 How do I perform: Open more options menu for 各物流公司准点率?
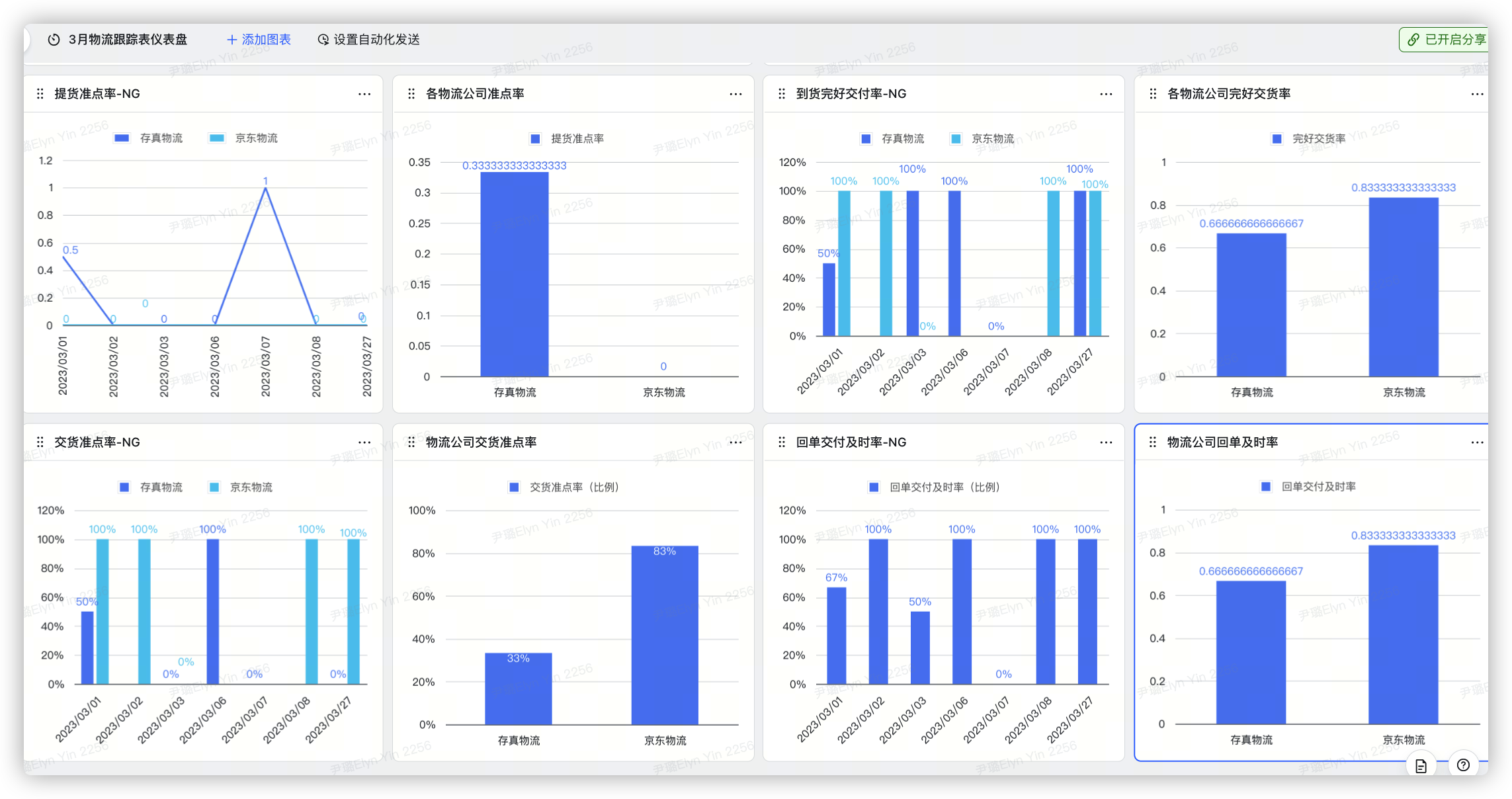click(735, 94)
